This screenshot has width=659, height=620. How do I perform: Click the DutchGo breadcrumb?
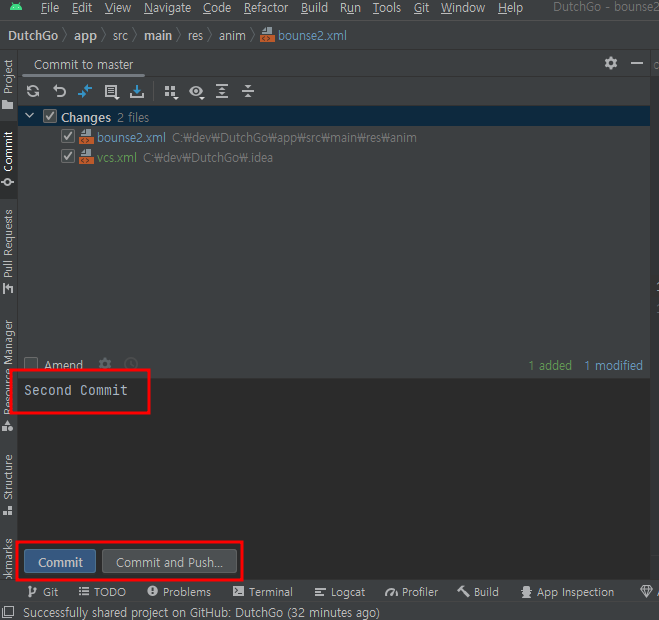[x=33, y=35]
